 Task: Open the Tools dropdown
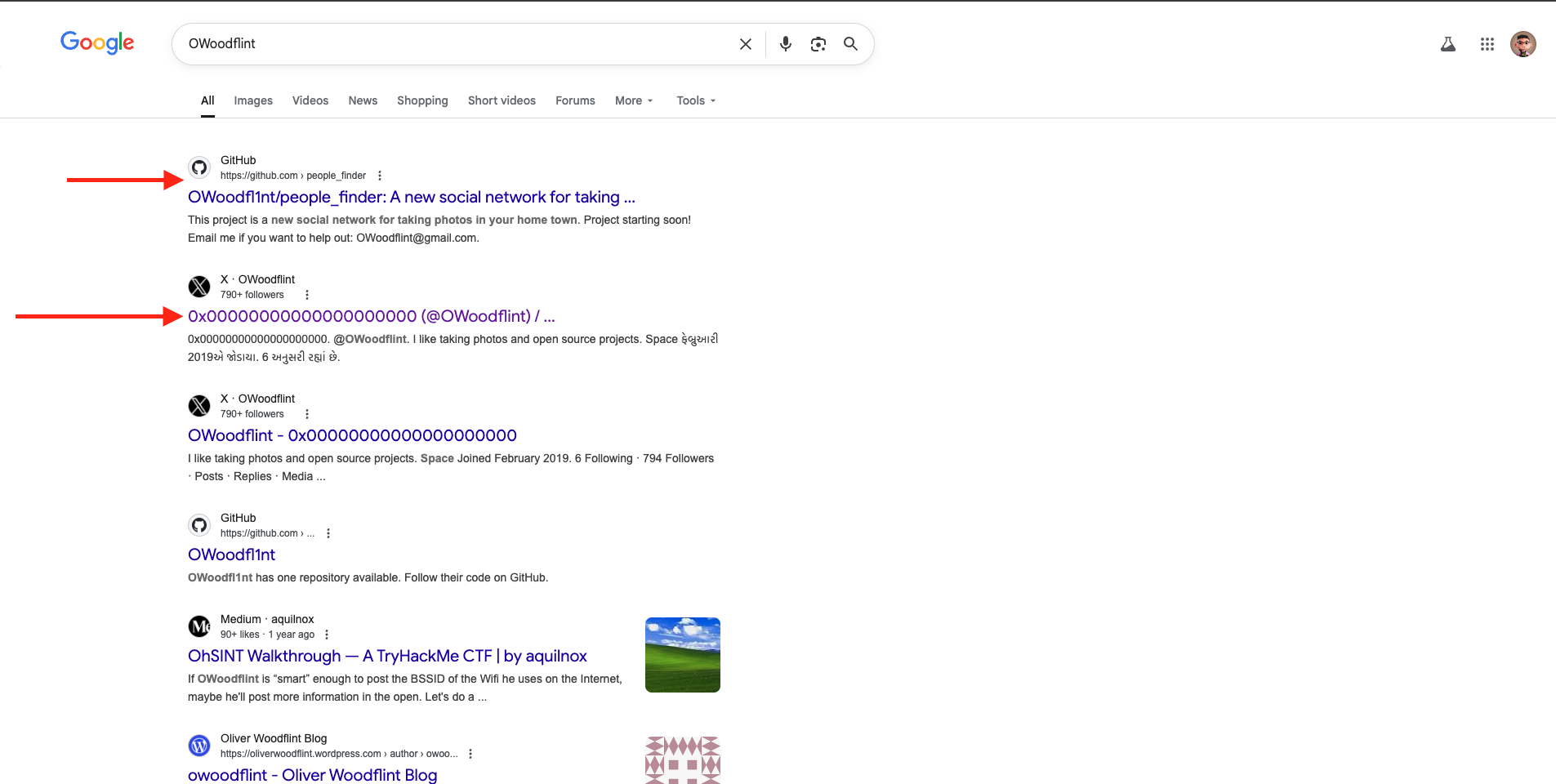point(696,100)
